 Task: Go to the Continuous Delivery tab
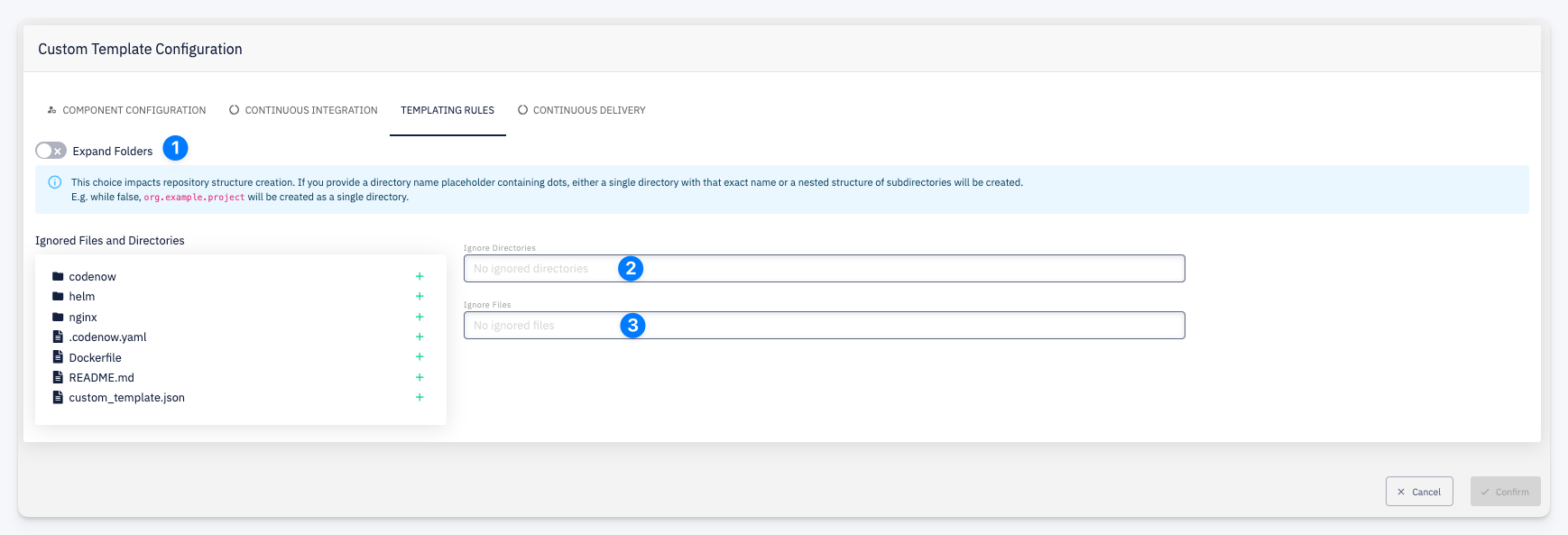point(582,110)
